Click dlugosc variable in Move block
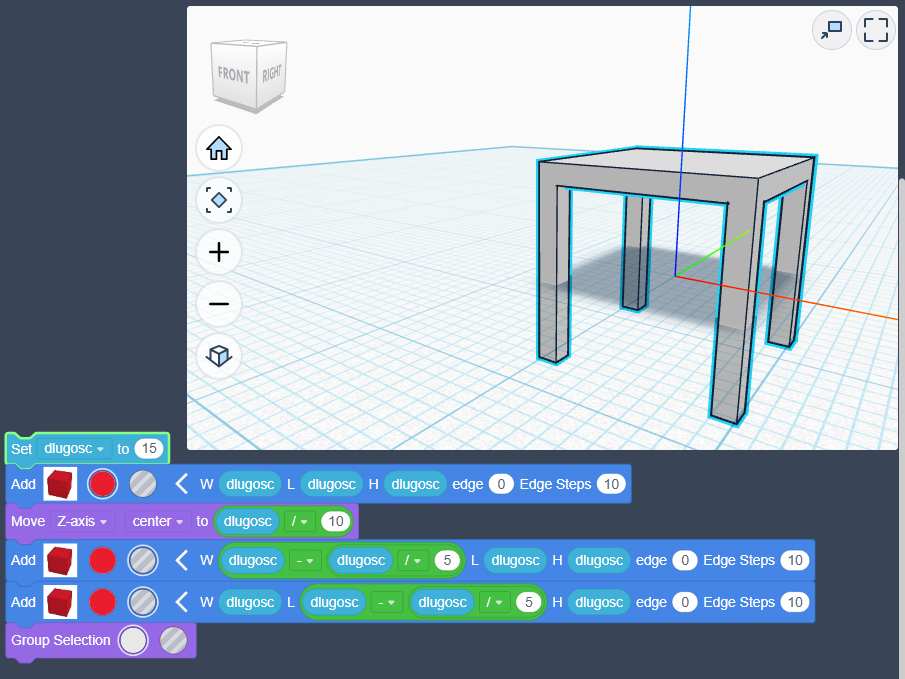905x679 pixels. click(248, 521)
